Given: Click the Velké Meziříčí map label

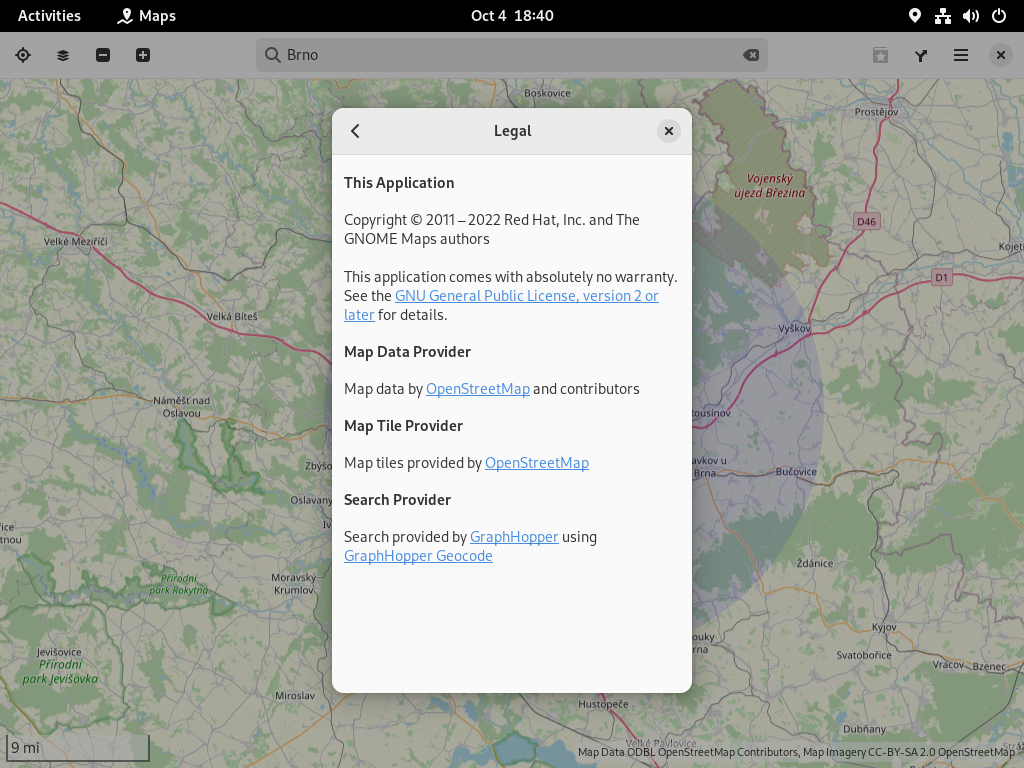Looking at the screenshot, I should (76, 241).
